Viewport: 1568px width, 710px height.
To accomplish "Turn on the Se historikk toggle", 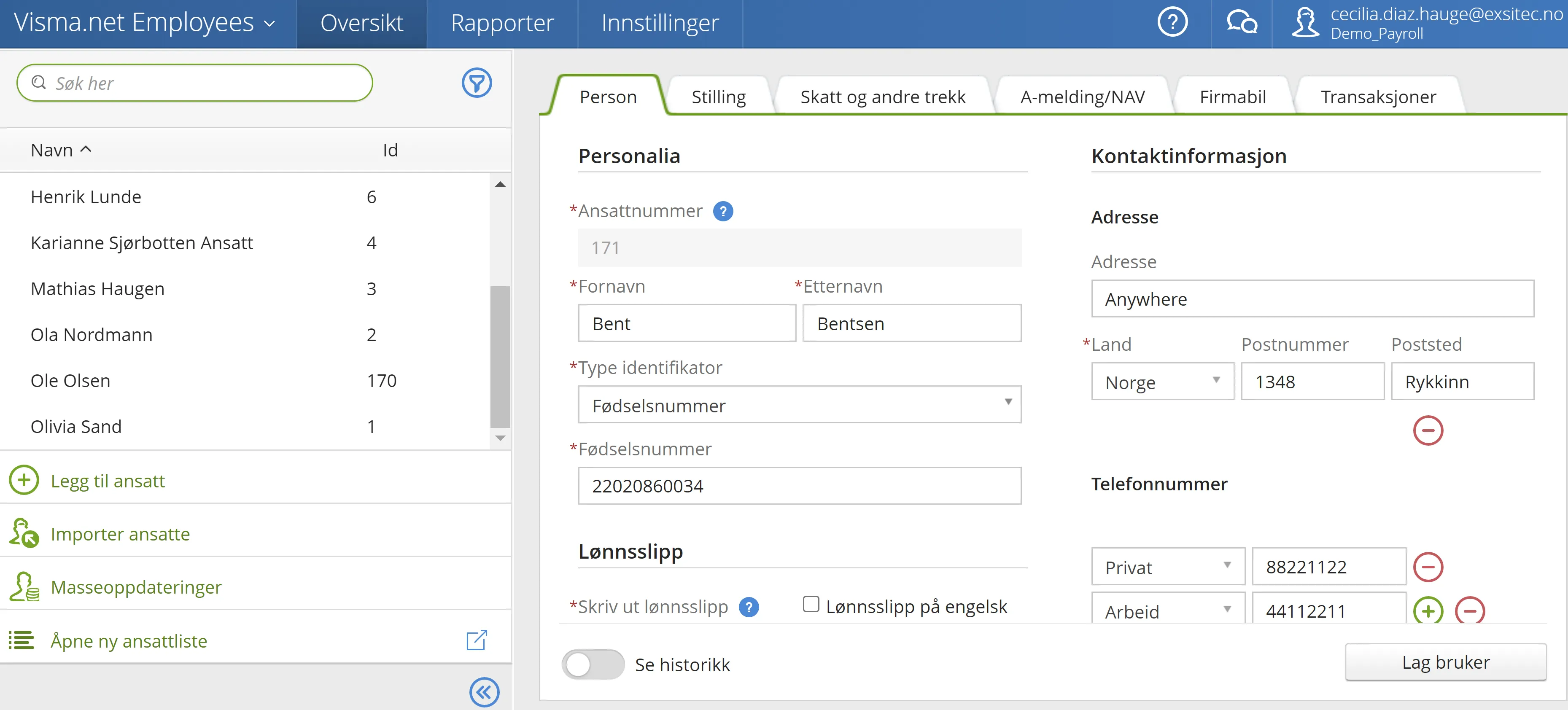I will point(593,665).
